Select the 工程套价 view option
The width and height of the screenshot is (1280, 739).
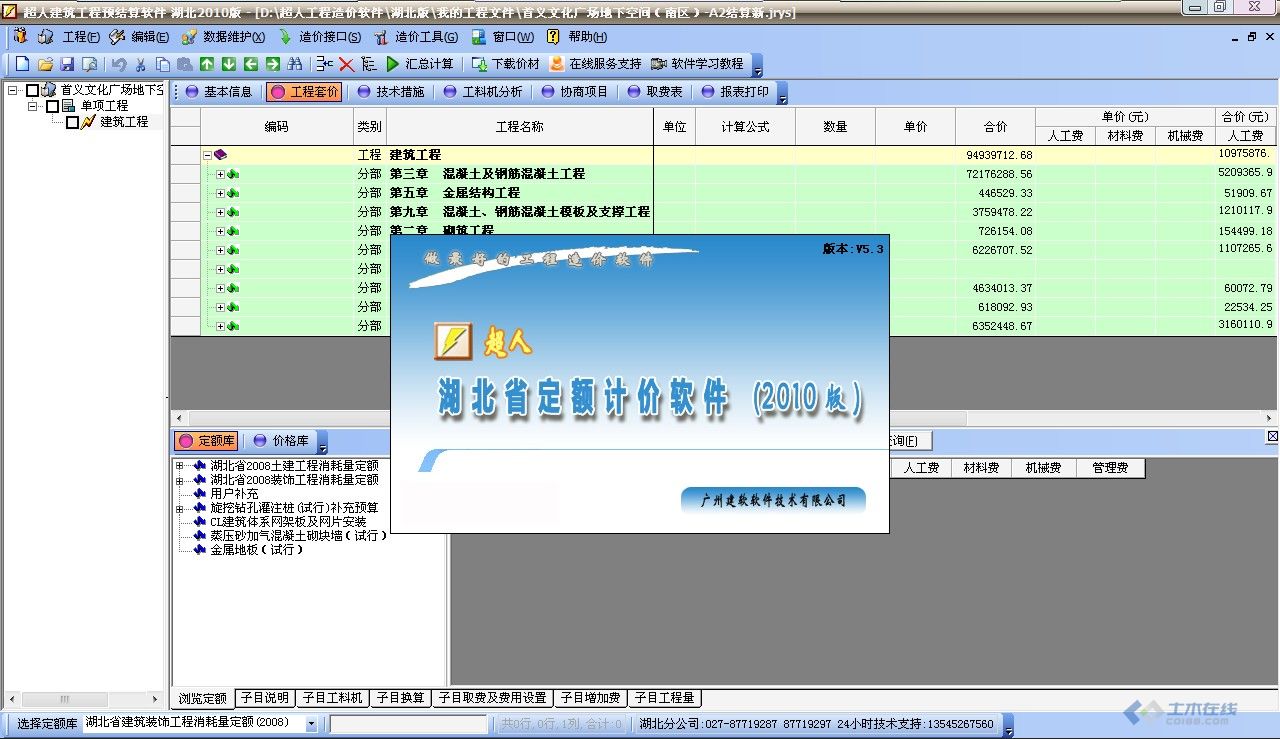tap(305, 92)
